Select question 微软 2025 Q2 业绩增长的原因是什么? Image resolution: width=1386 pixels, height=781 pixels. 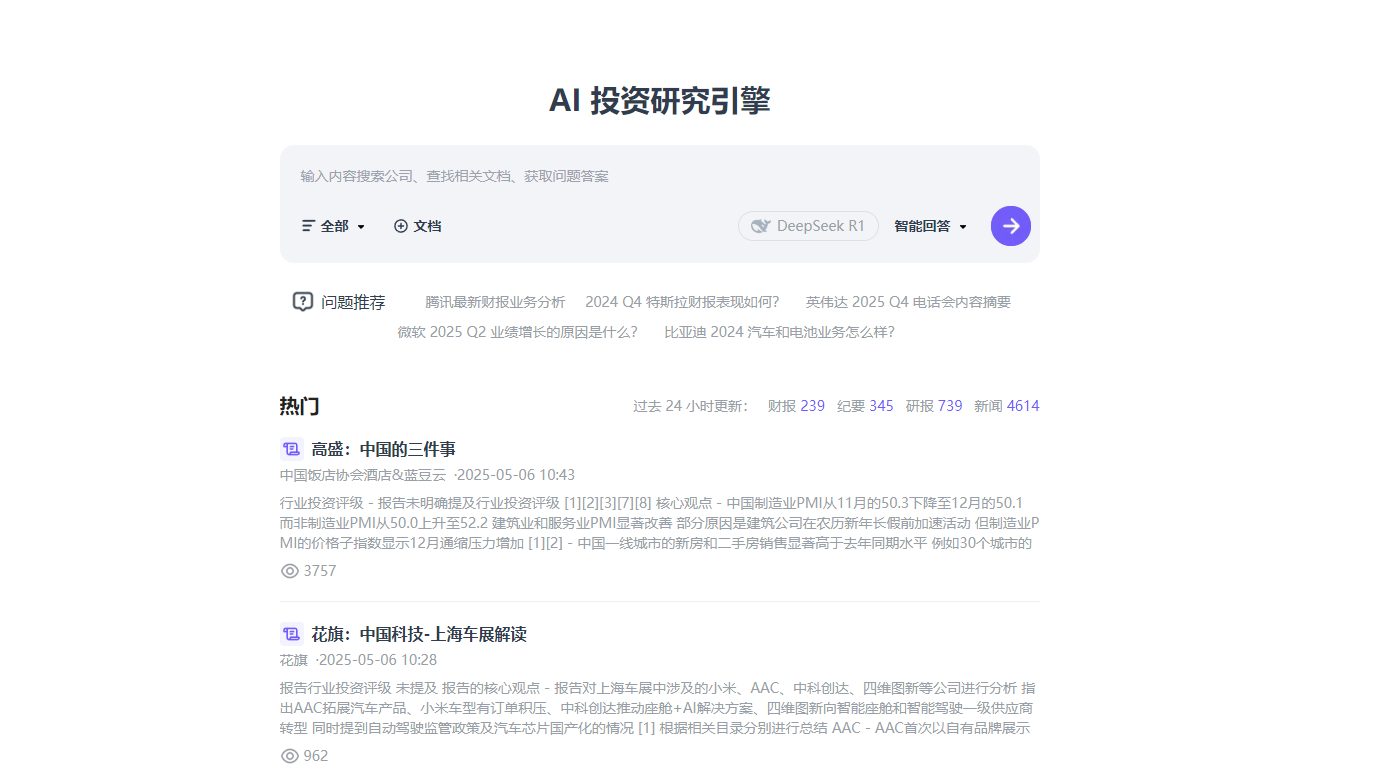click(517, 332)
